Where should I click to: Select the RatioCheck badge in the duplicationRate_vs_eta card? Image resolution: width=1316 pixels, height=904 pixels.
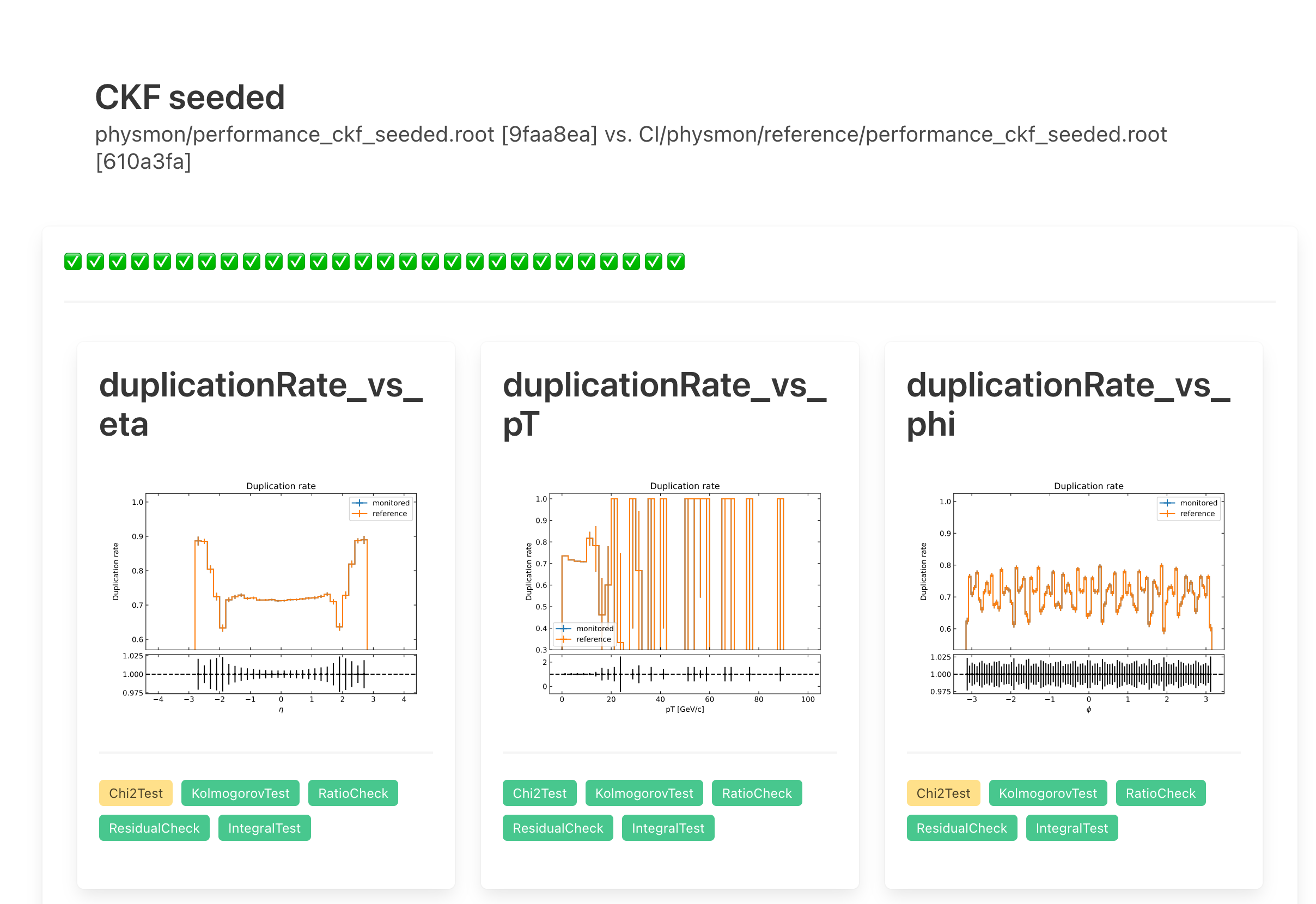coord(353,793)
